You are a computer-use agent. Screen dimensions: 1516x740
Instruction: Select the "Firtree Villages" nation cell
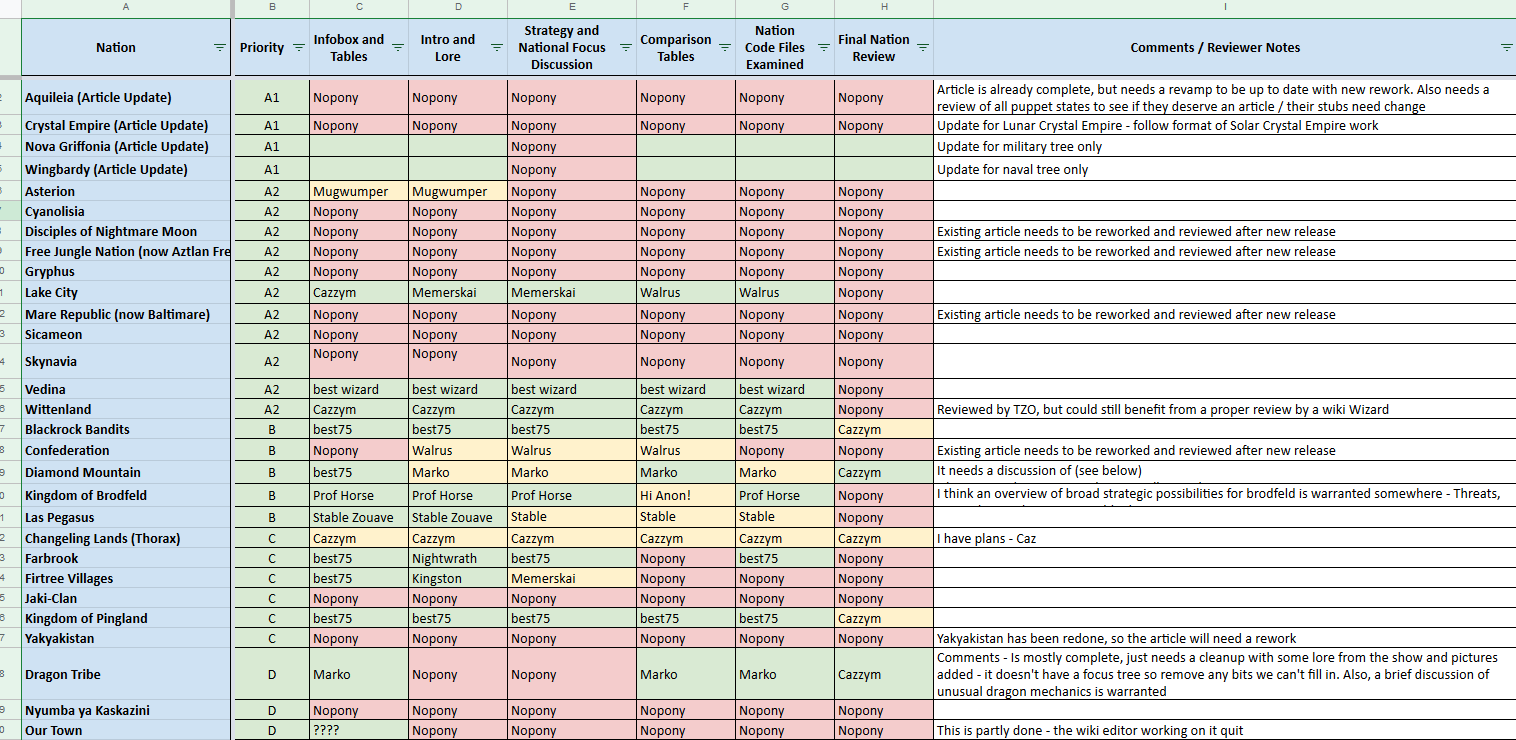click(x=126, y=579)
